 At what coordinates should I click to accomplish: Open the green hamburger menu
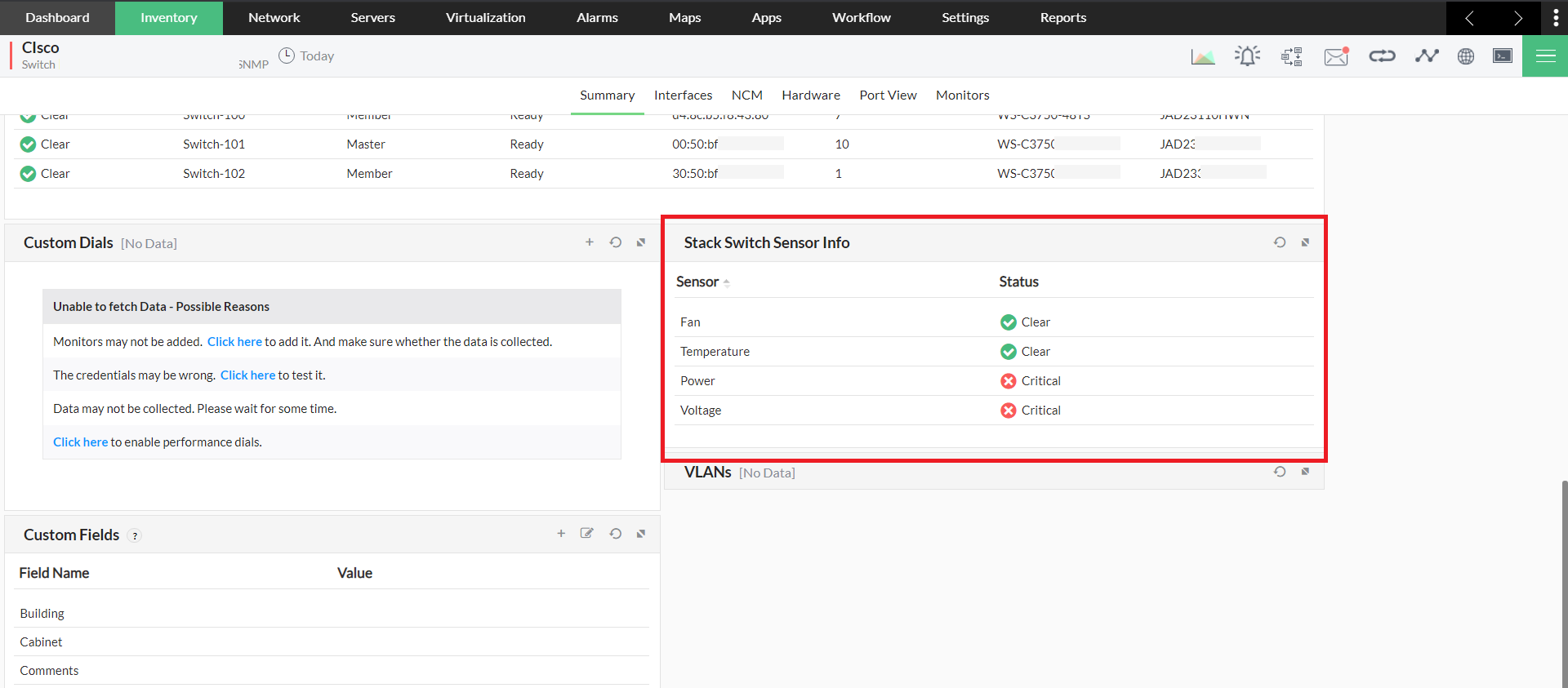pos(1545,56)
